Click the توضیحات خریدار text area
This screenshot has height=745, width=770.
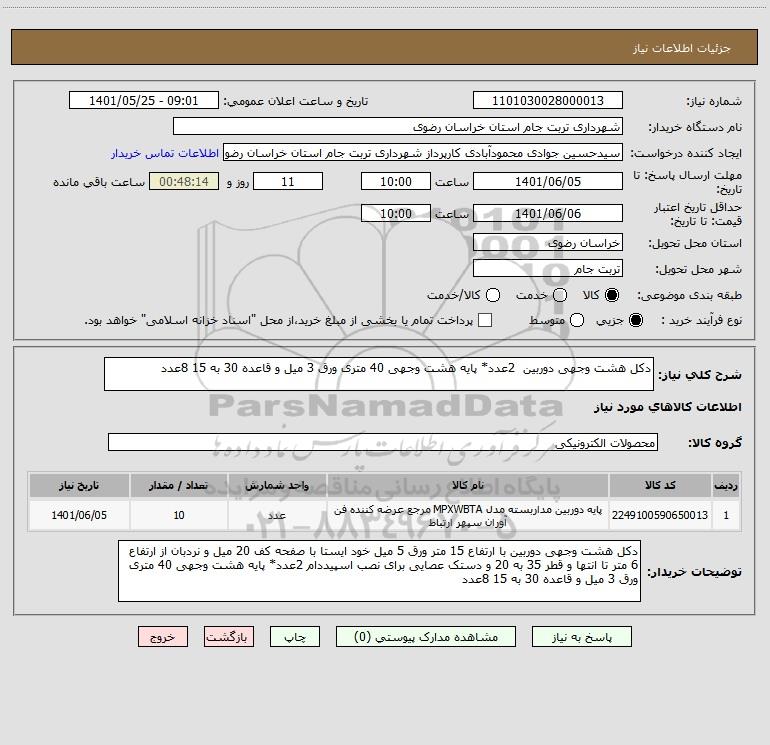(x=379, y=571)
